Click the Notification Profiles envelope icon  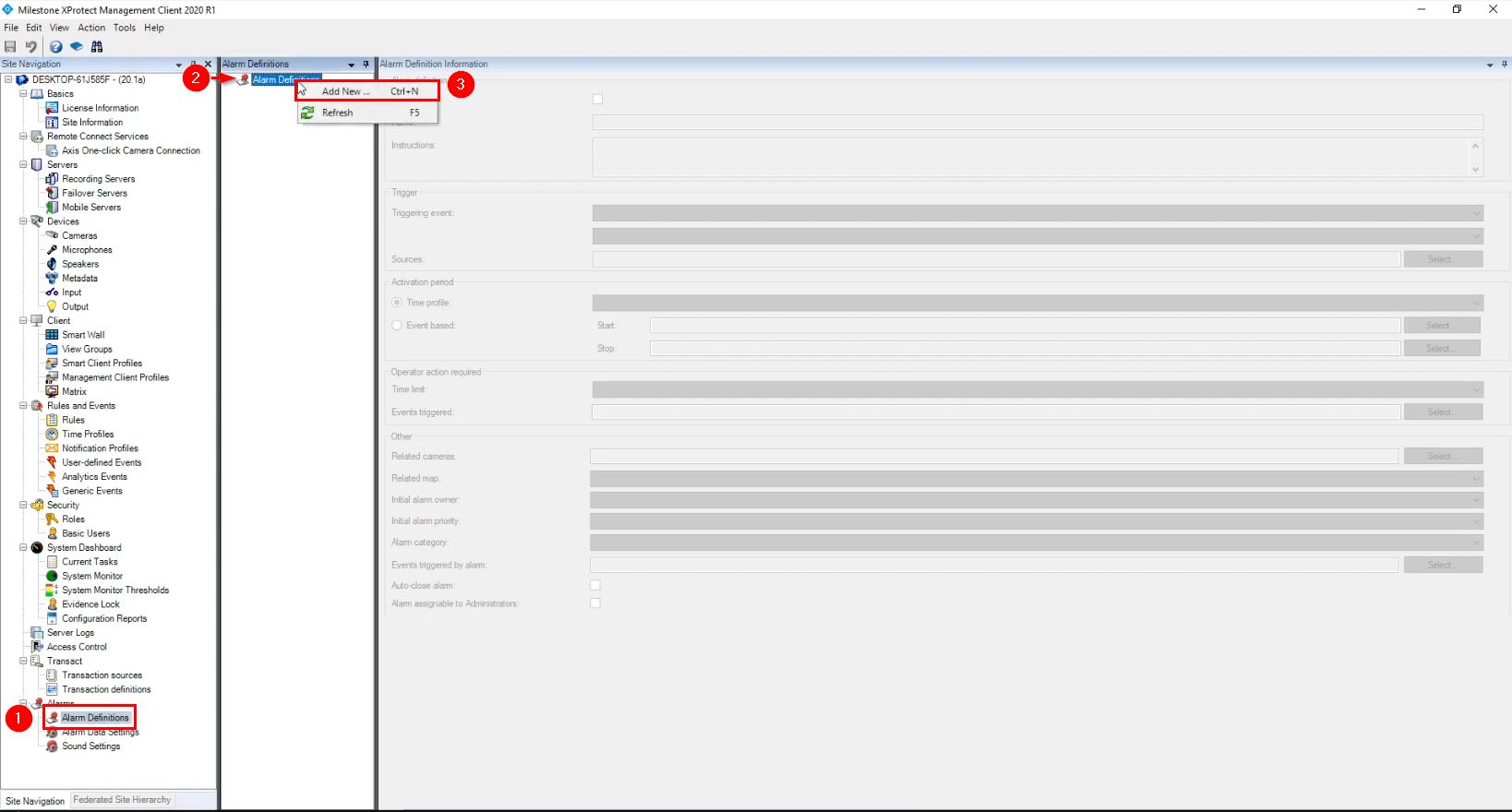(53, 448)
